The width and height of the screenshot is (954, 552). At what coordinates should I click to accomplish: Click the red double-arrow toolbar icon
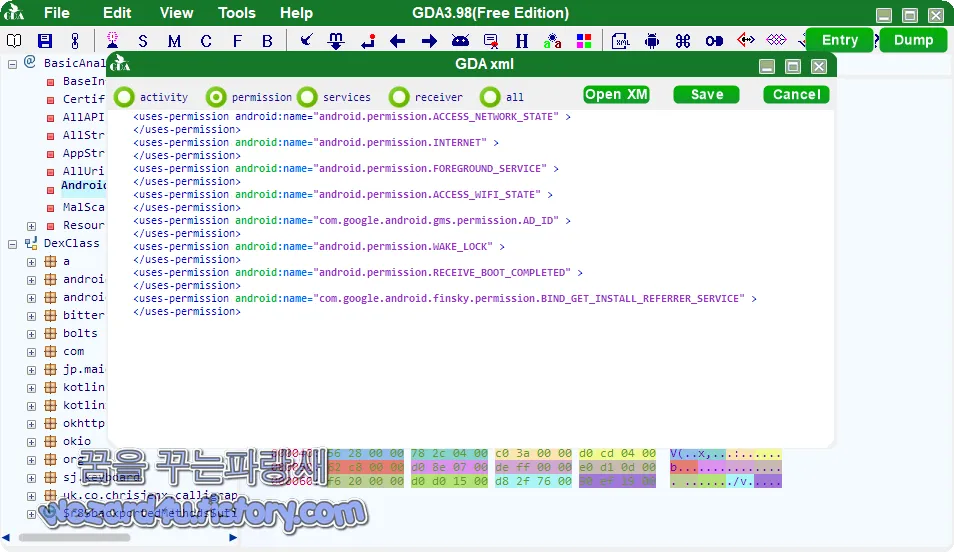(745, 40)
